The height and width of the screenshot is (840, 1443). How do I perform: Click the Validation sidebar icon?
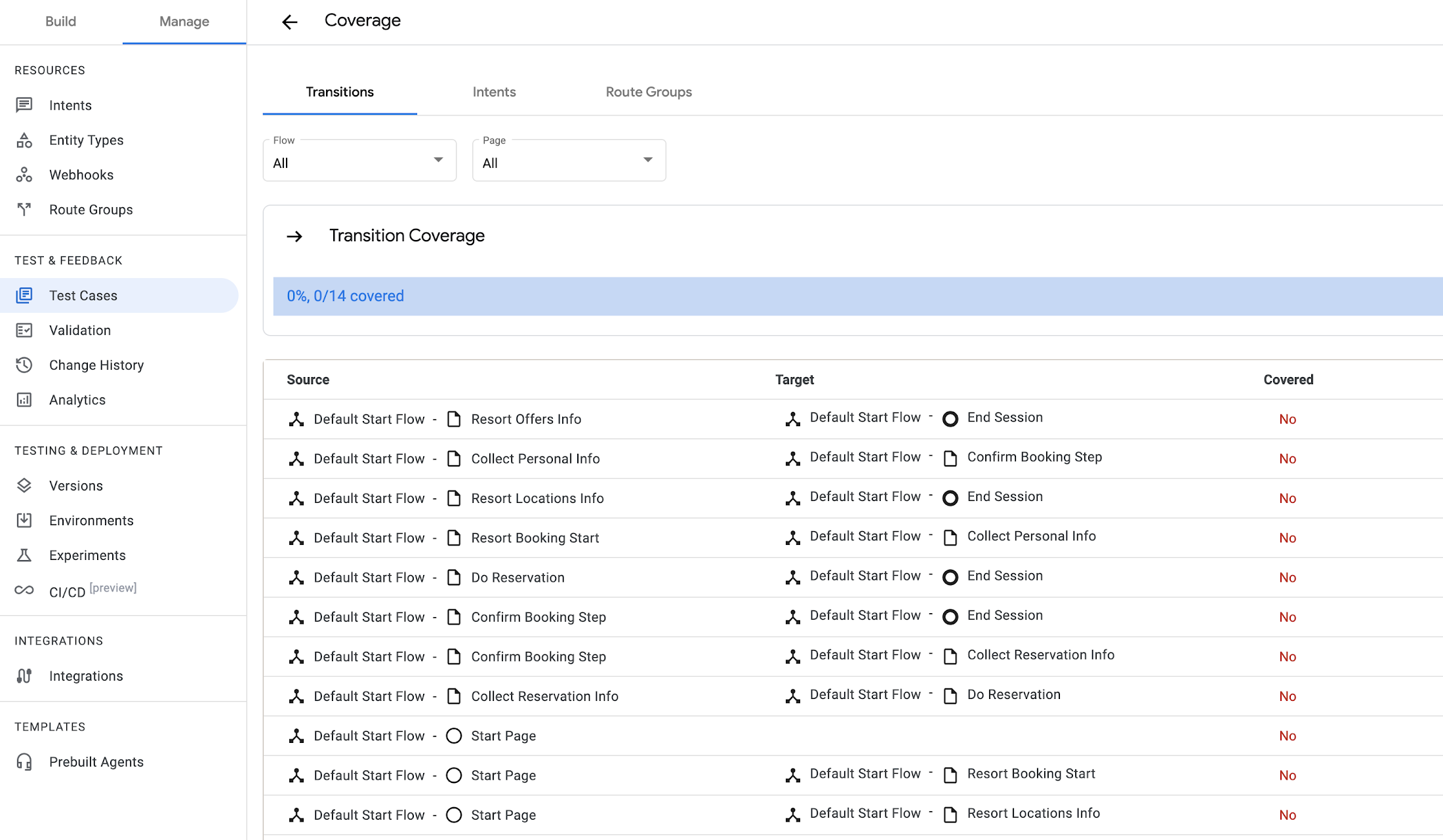(x=24, y=330)
